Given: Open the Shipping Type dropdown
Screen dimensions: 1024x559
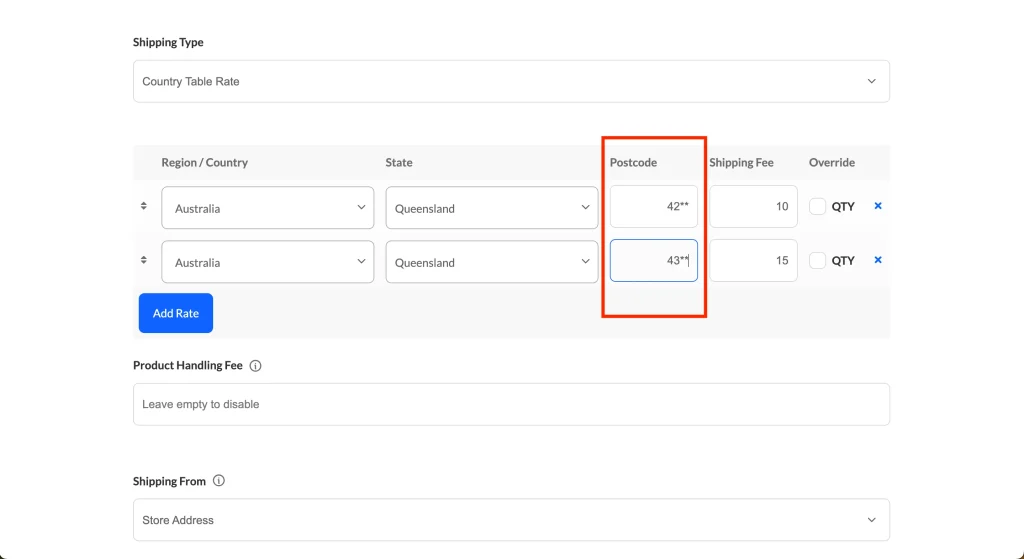Looking at the screenshot, I should [x=511, y=81].
